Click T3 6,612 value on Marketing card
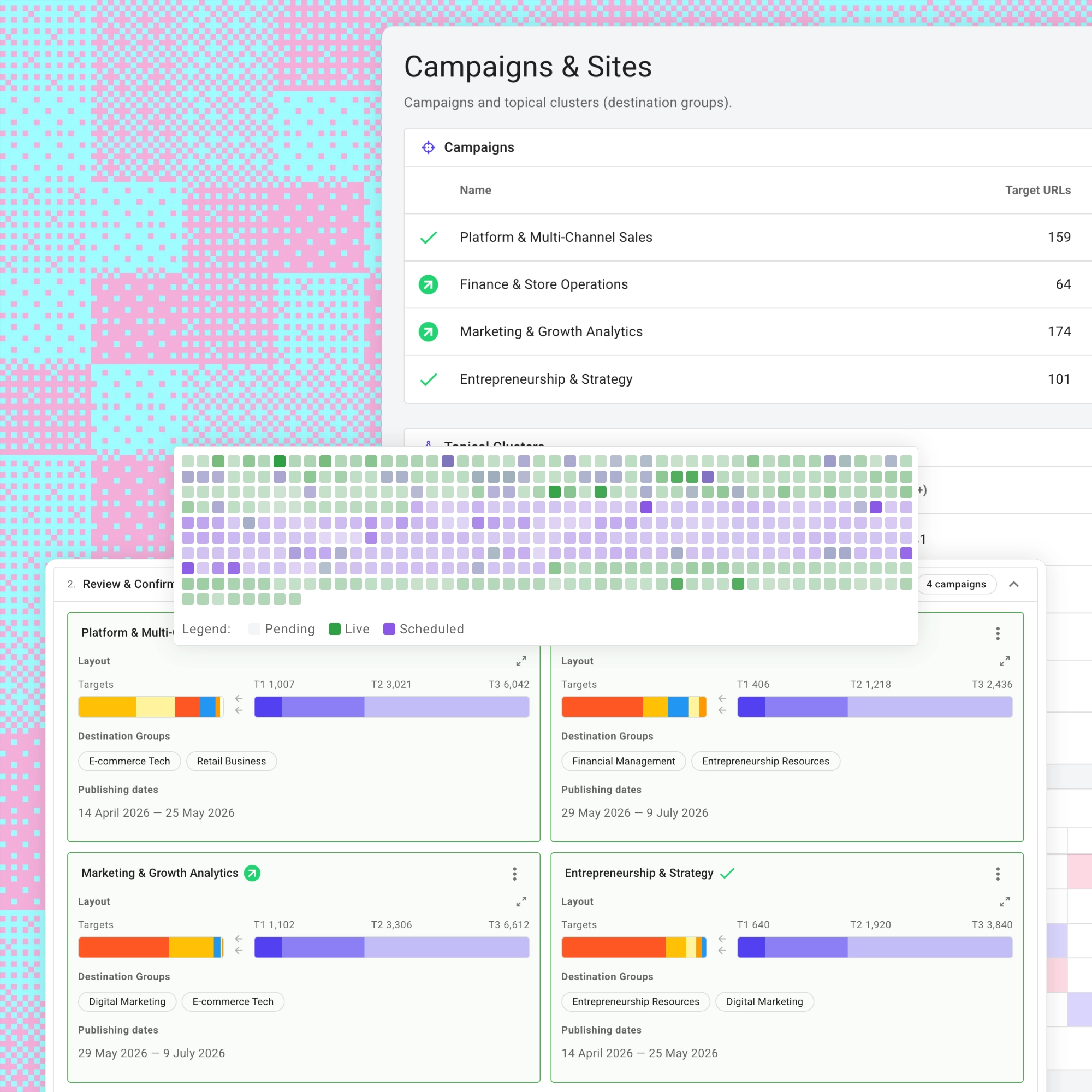The image size is (1092, 1092). (x=509, y=925)
